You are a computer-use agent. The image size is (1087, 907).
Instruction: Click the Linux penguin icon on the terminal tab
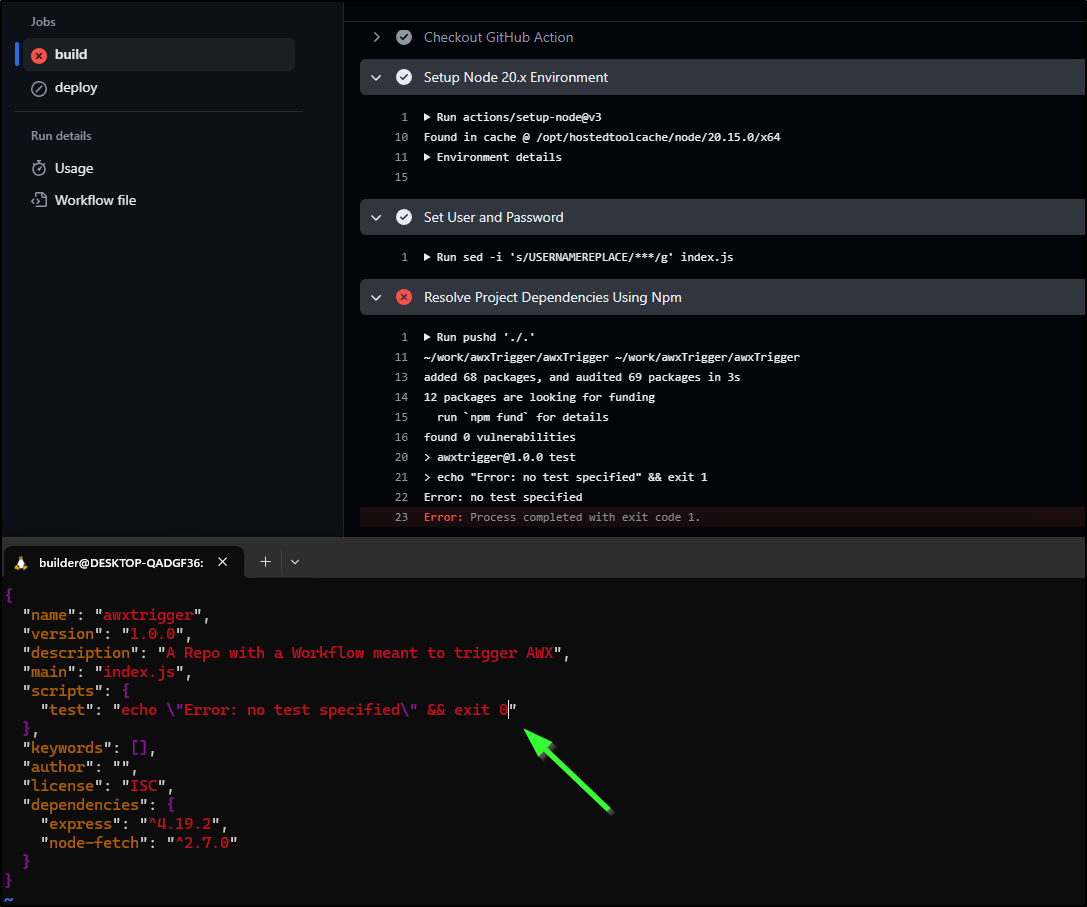[x=21, y=562]
